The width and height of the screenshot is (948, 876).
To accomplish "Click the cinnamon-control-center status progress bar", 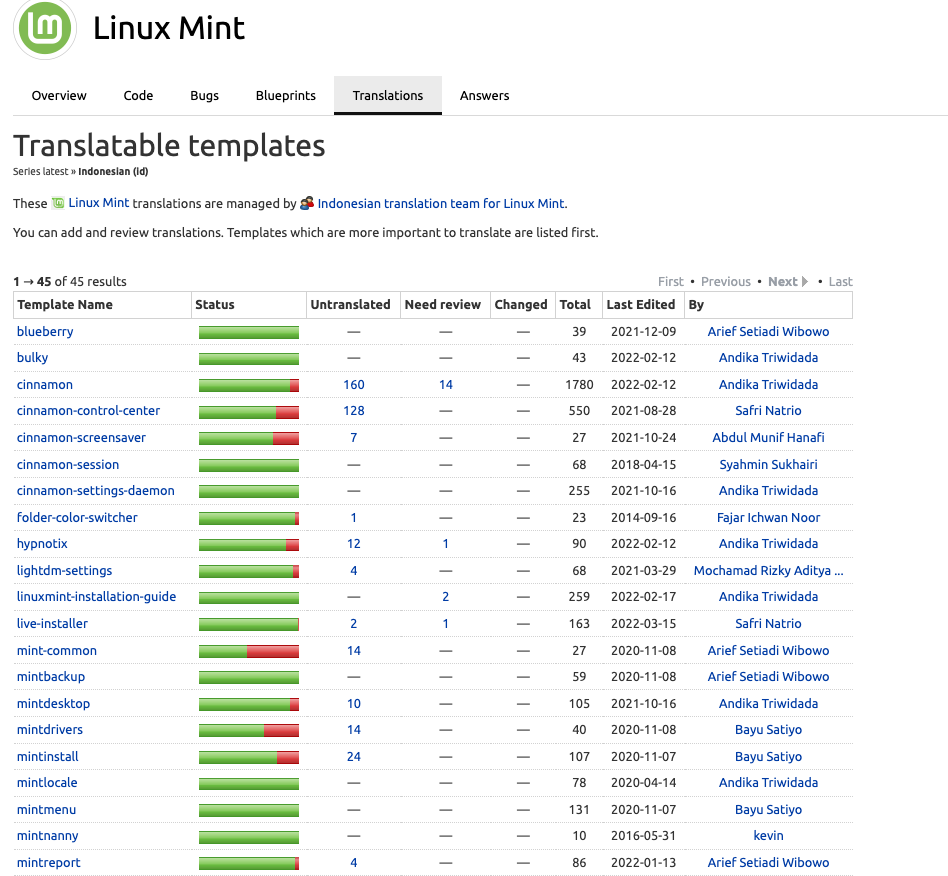I will click(249, 412).
